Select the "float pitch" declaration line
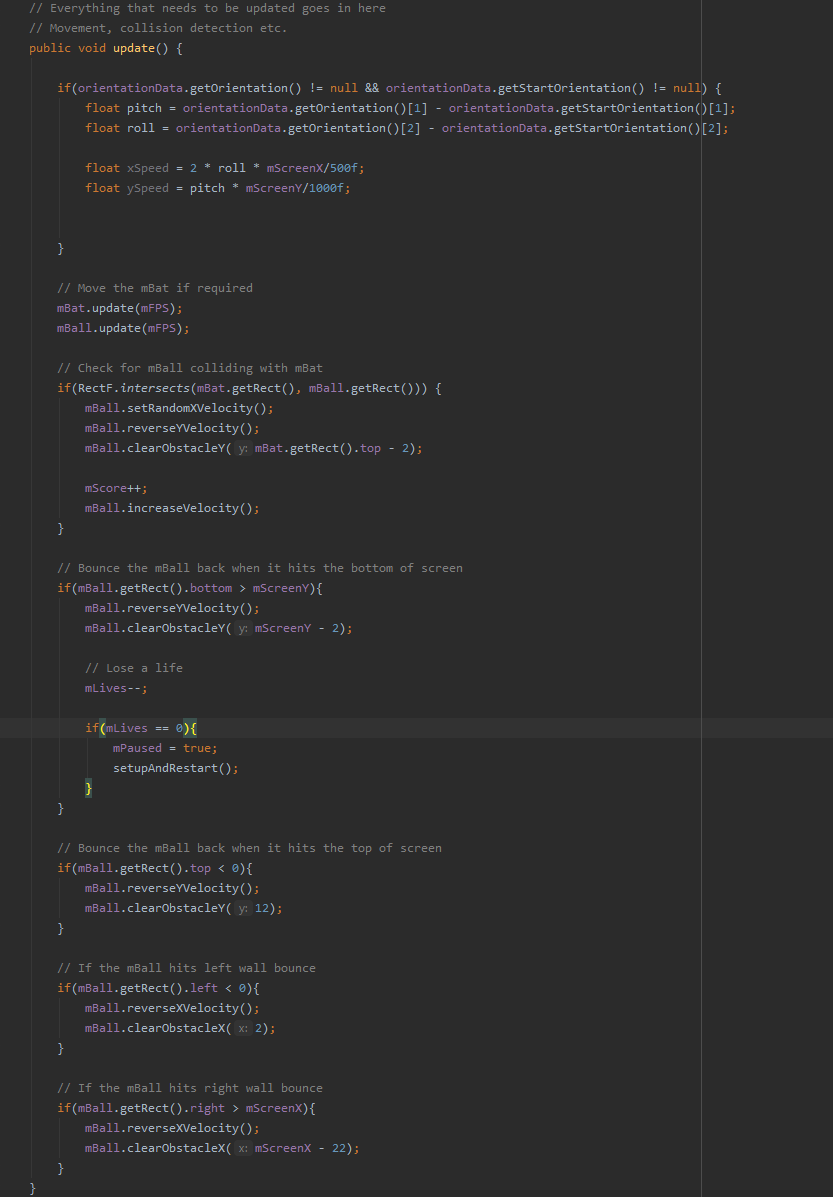 (410, 108)
